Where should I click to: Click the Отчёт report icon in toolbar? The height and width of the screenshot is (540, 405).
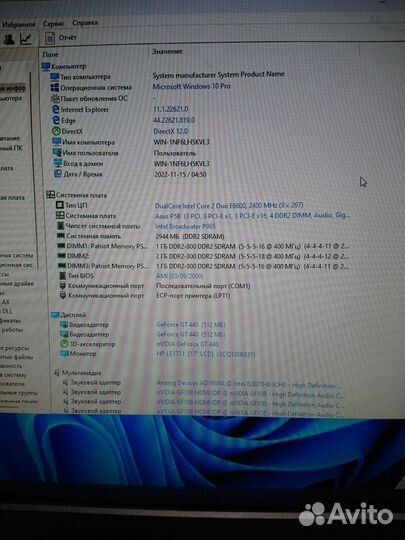click(x=50, y=38)
